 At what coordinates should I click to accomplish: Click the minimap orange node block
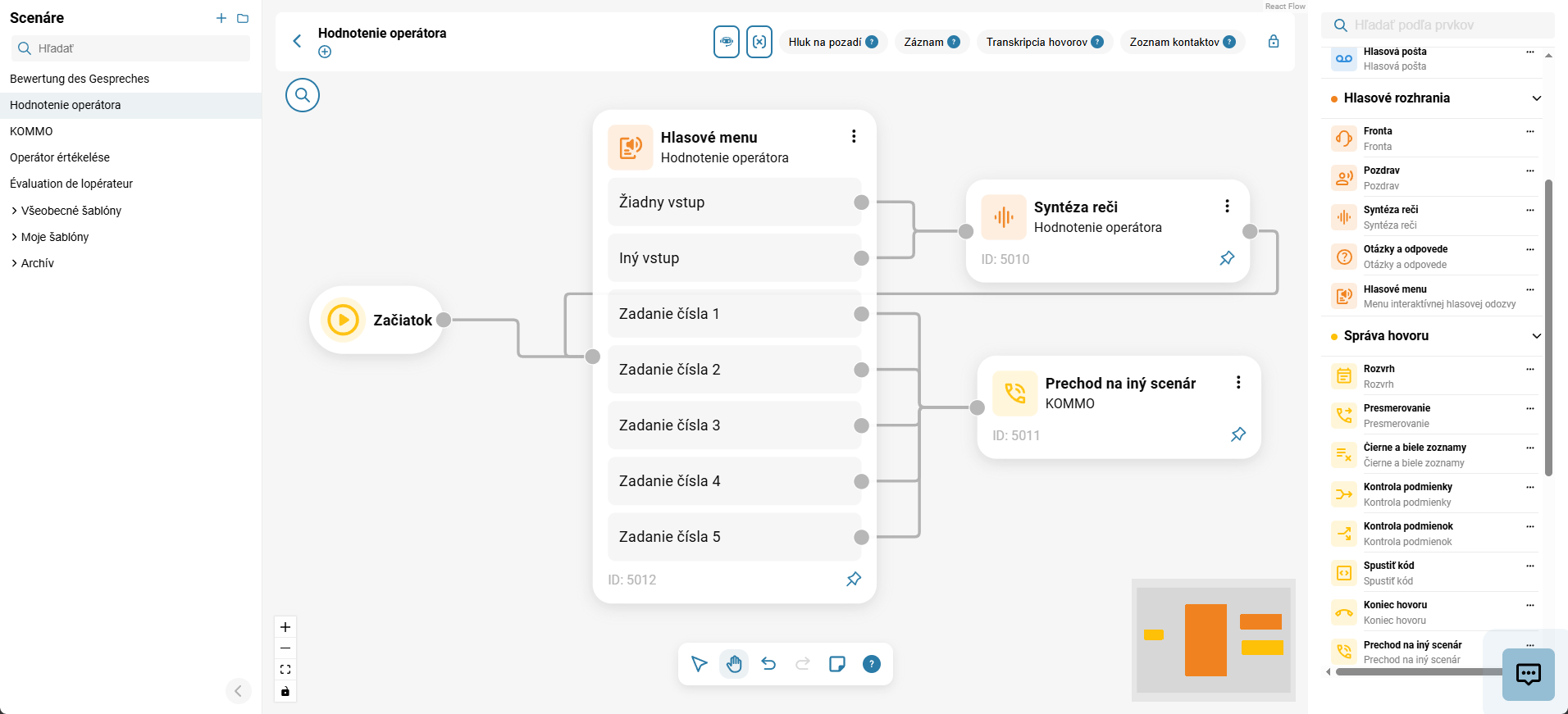click(x=1206, y=640)
